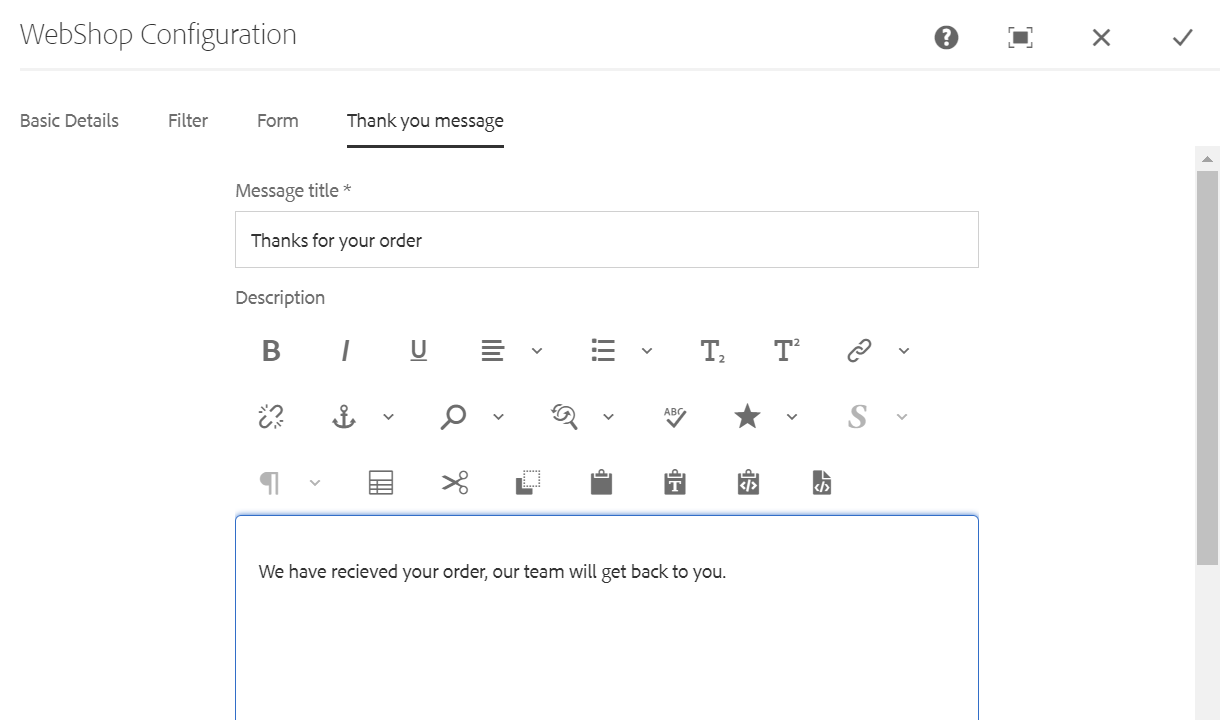The image size is (1225, 720).
Task: Toggle italic formatting
Action: click(x=345, y=351)
